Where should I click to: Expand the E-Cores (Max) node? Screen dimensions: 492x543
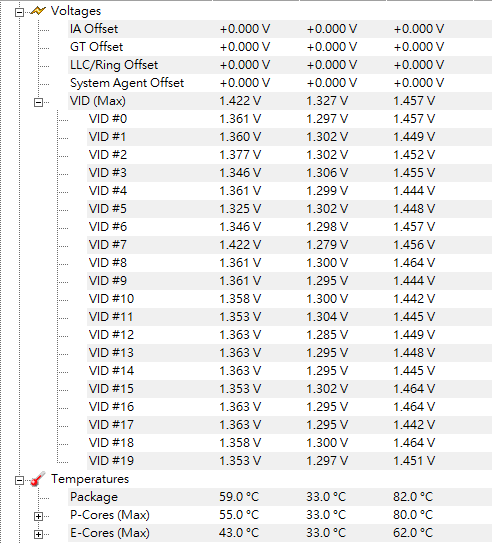(38, 534)
